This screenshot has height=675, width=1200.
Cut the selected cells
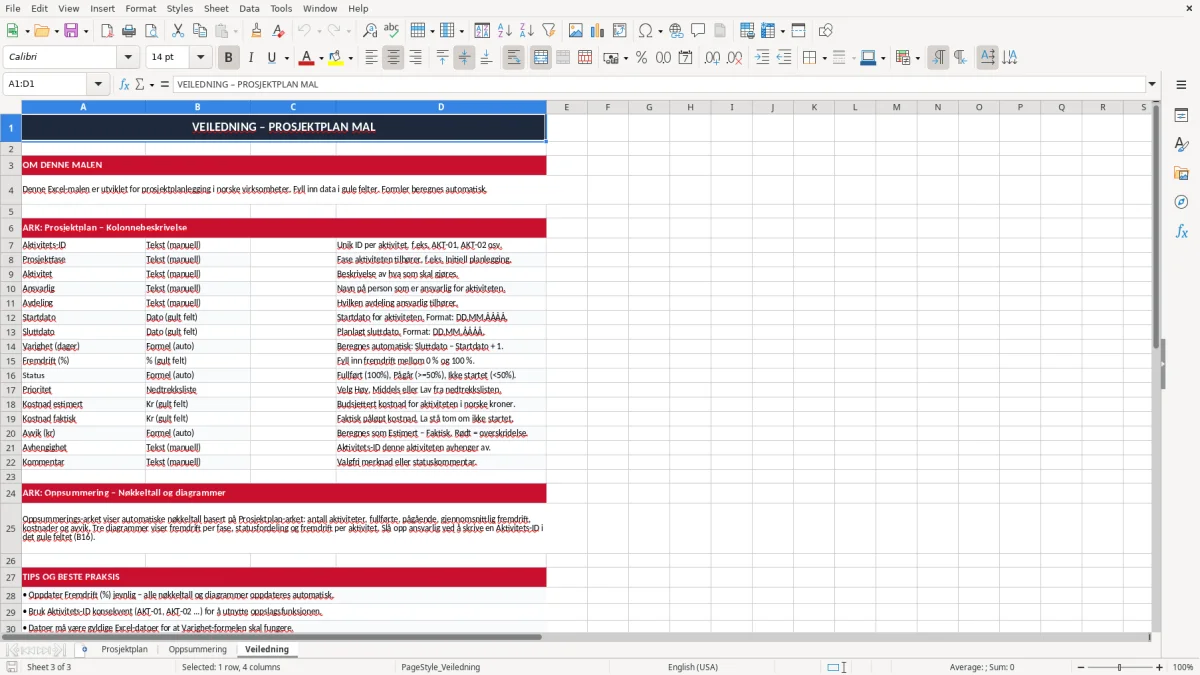[178, 31]
